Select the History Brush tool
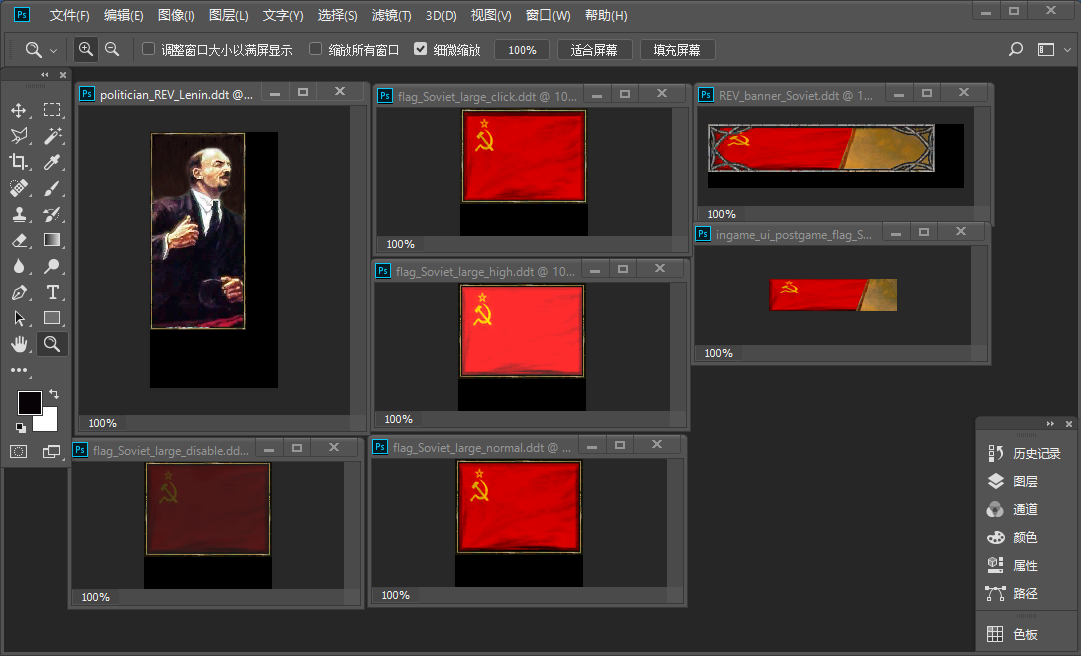This screenshot has height=656, width=1081. (x=52, y=214)
